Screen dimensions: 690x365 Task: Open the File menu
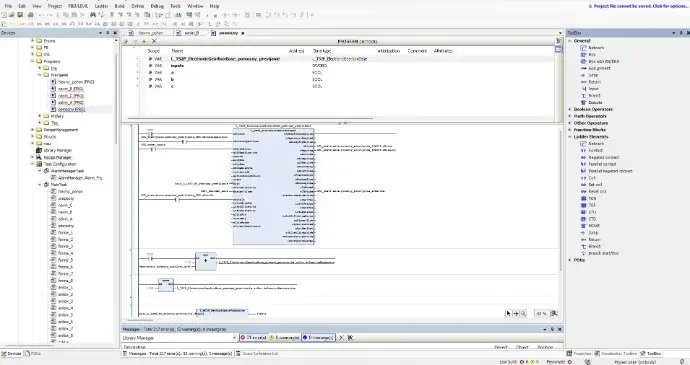tap(8, 6)
